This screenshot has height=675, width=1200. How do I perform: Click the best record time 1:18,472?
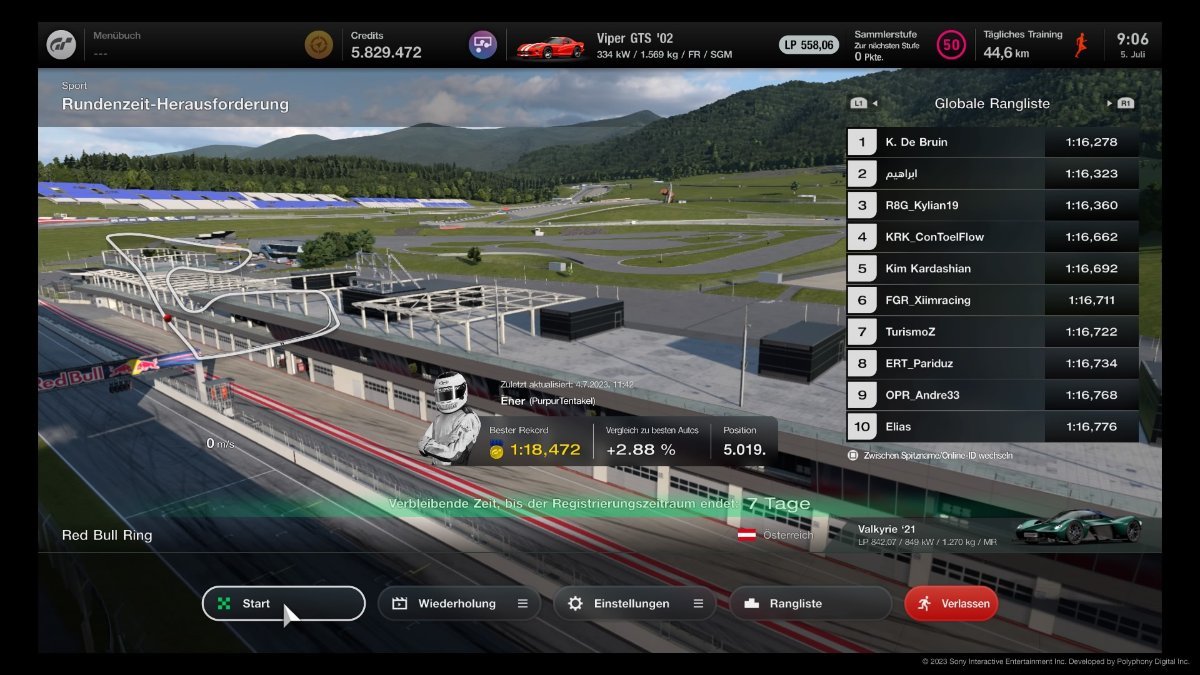tap(545, 450)
